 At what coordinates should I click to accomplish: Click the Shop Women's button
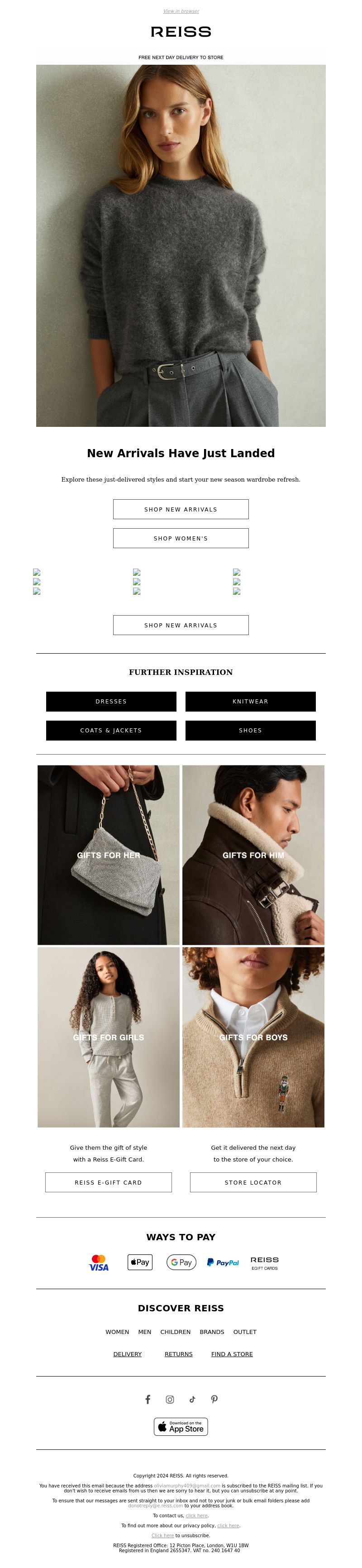(x=181, y=538)
